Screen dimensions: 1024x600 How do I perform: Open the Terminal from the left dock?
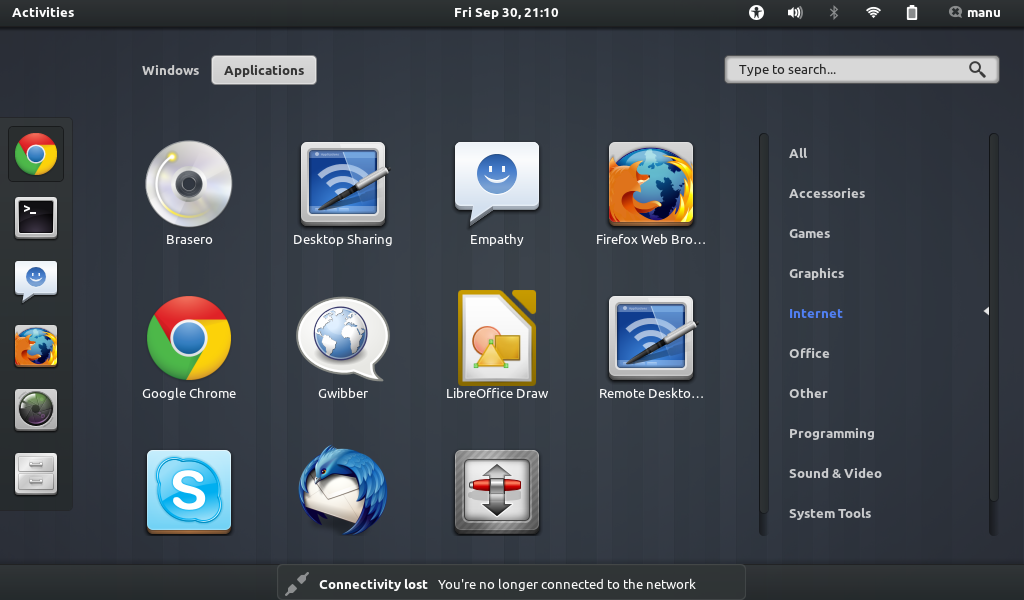coord(35,217)
